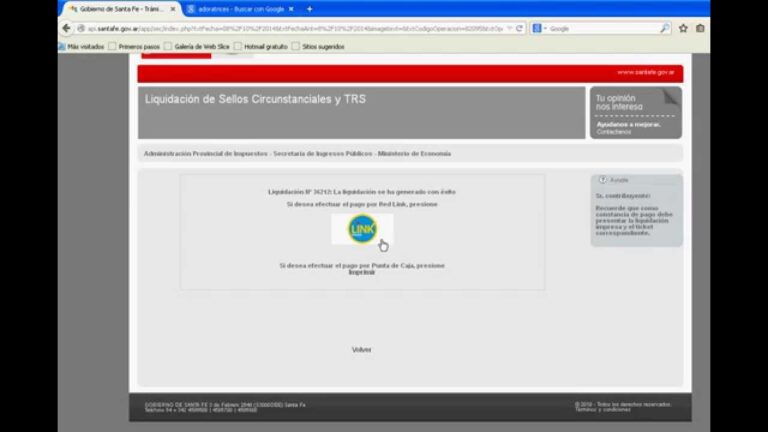Open the Galería de Web Slice bookmark
Viewport: 768px width, 432px height.
click(197, 47)
